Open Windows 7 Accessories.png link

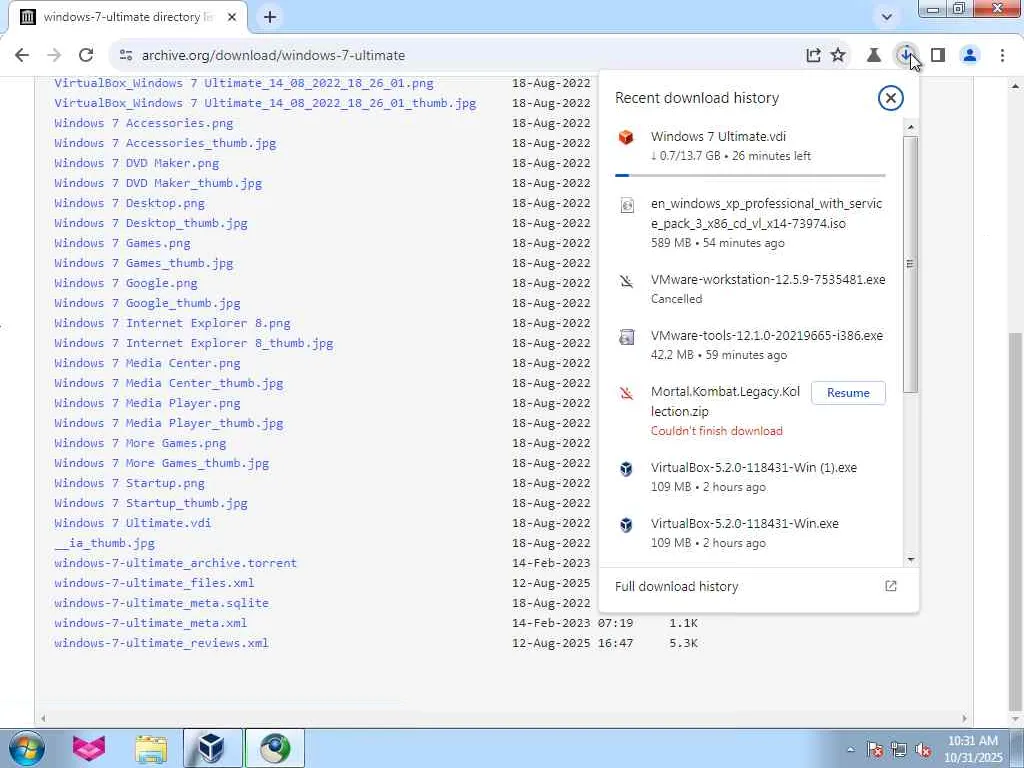pyautogui.click(x=144, y=123)
